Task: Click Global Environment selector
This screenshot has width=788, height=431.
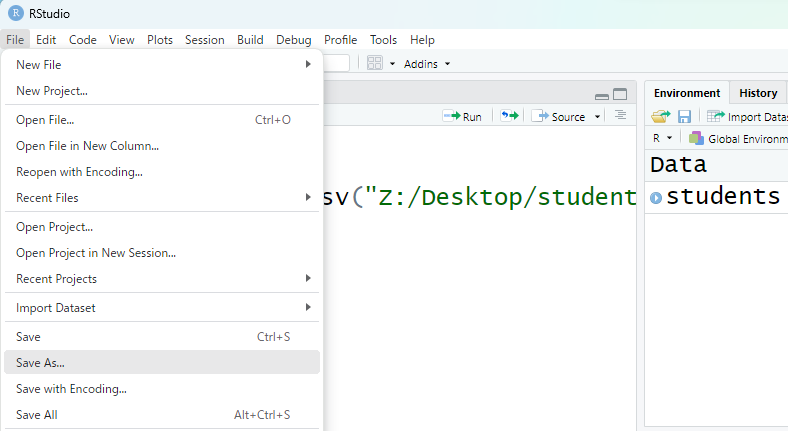Action: [x=738, y=138]
